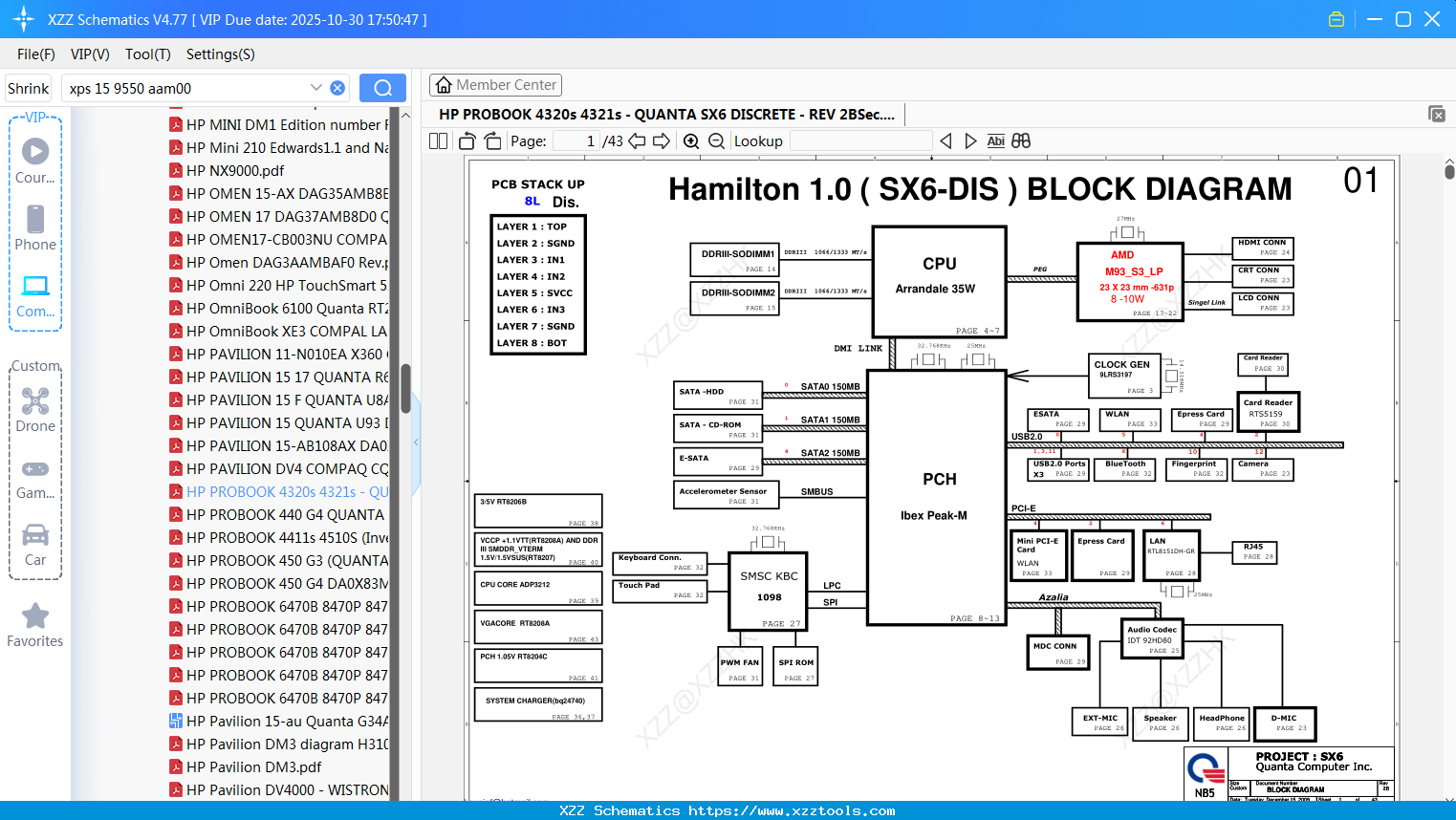This screenshot has width=1456, height=820.
Task: Open the Drone category
Action: pos(35,410)
